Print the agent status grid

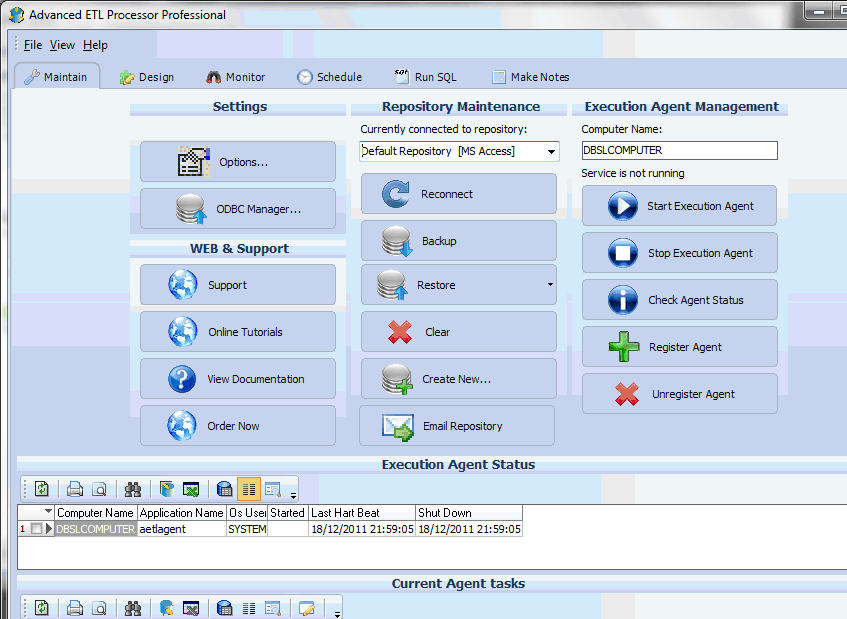75,488
